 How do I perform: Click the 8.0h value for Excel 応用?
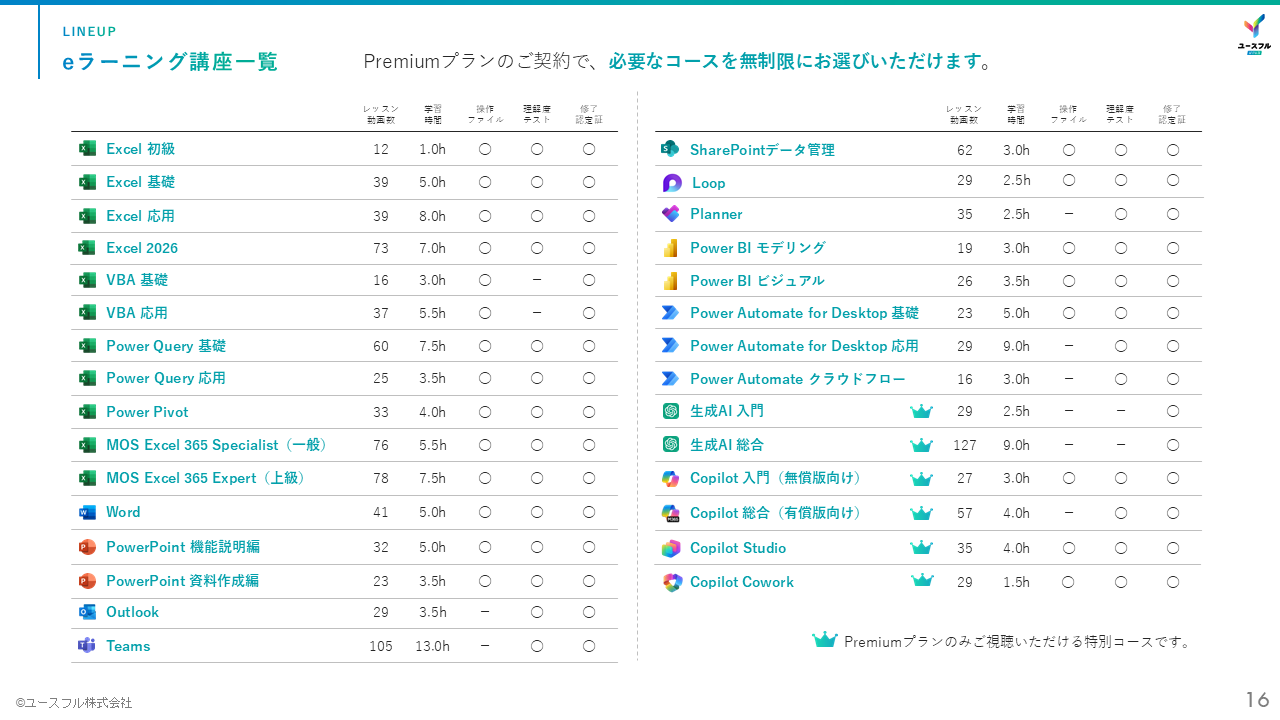432,215
